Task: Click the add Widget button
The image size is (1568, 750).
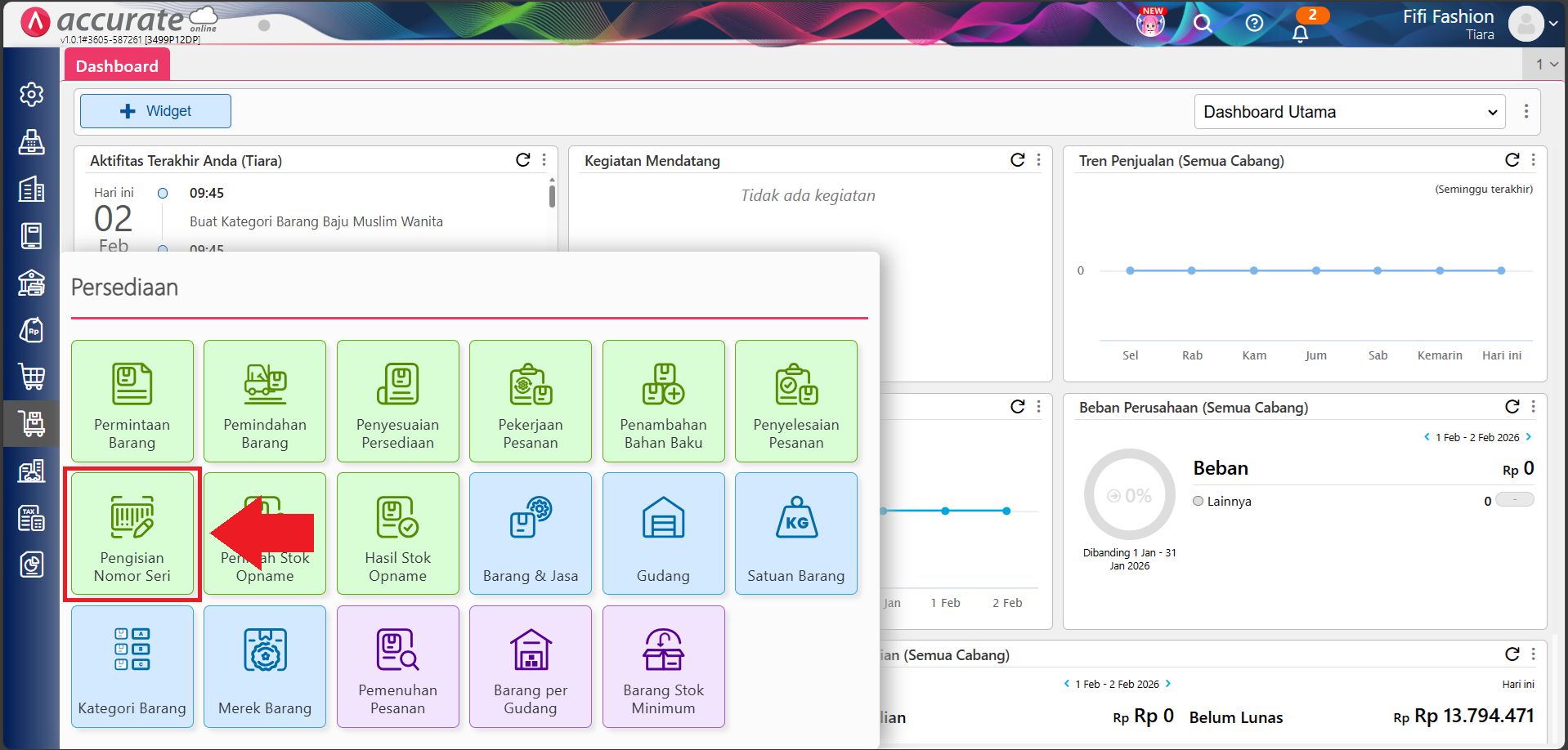Action: (155, 111)
